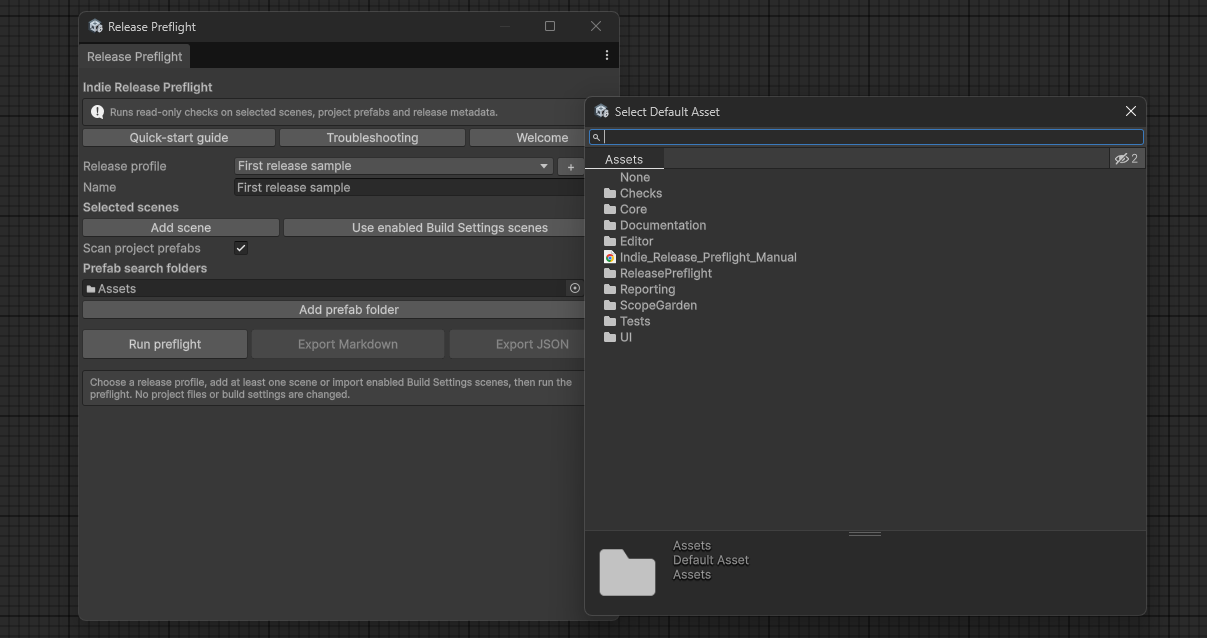Click the preview pane drag handle
Screen dimensions: 1207x638
pos(865,534)
